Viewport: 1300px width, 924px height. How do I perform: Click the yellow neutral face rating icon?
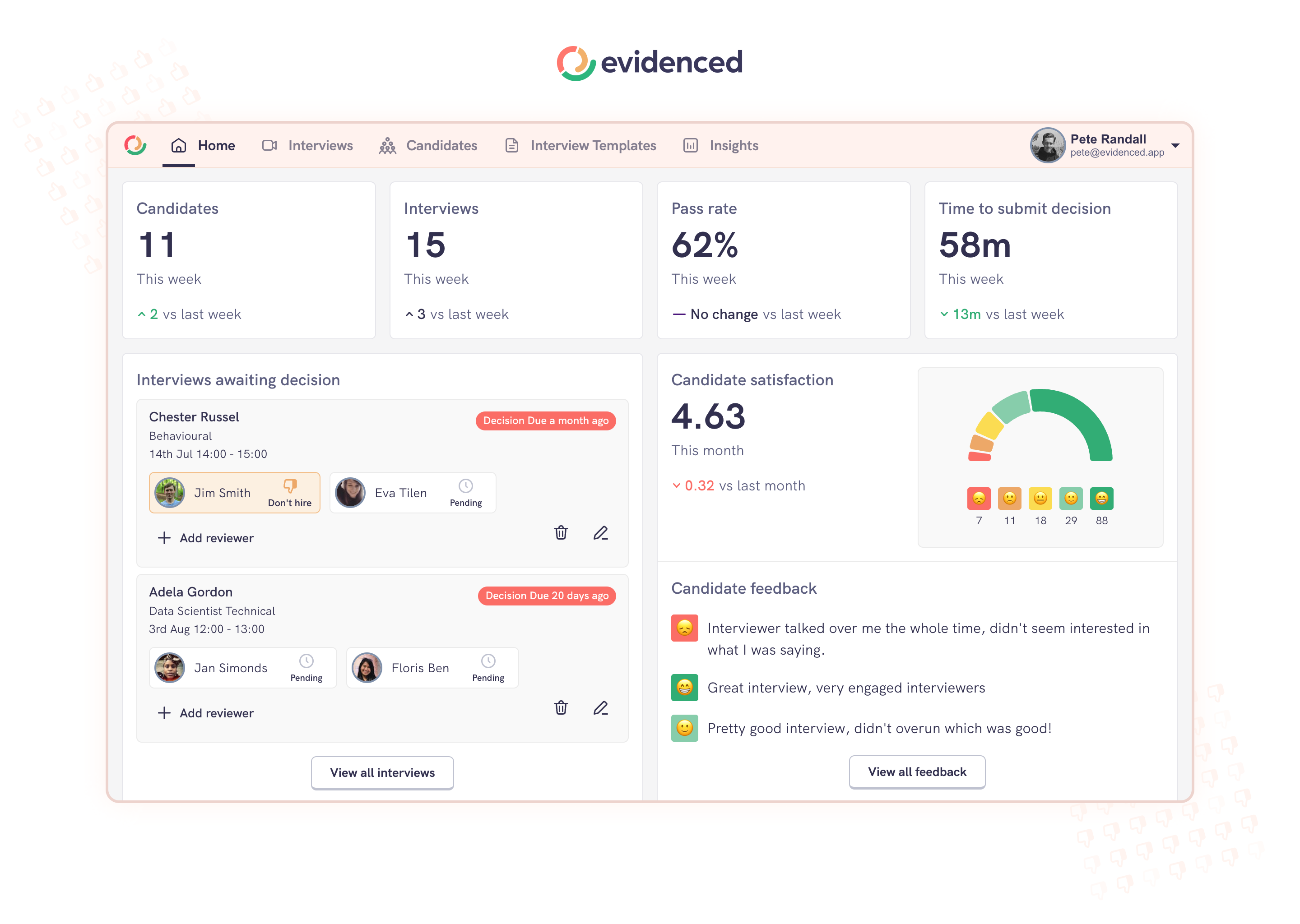tap(1040, 499)
